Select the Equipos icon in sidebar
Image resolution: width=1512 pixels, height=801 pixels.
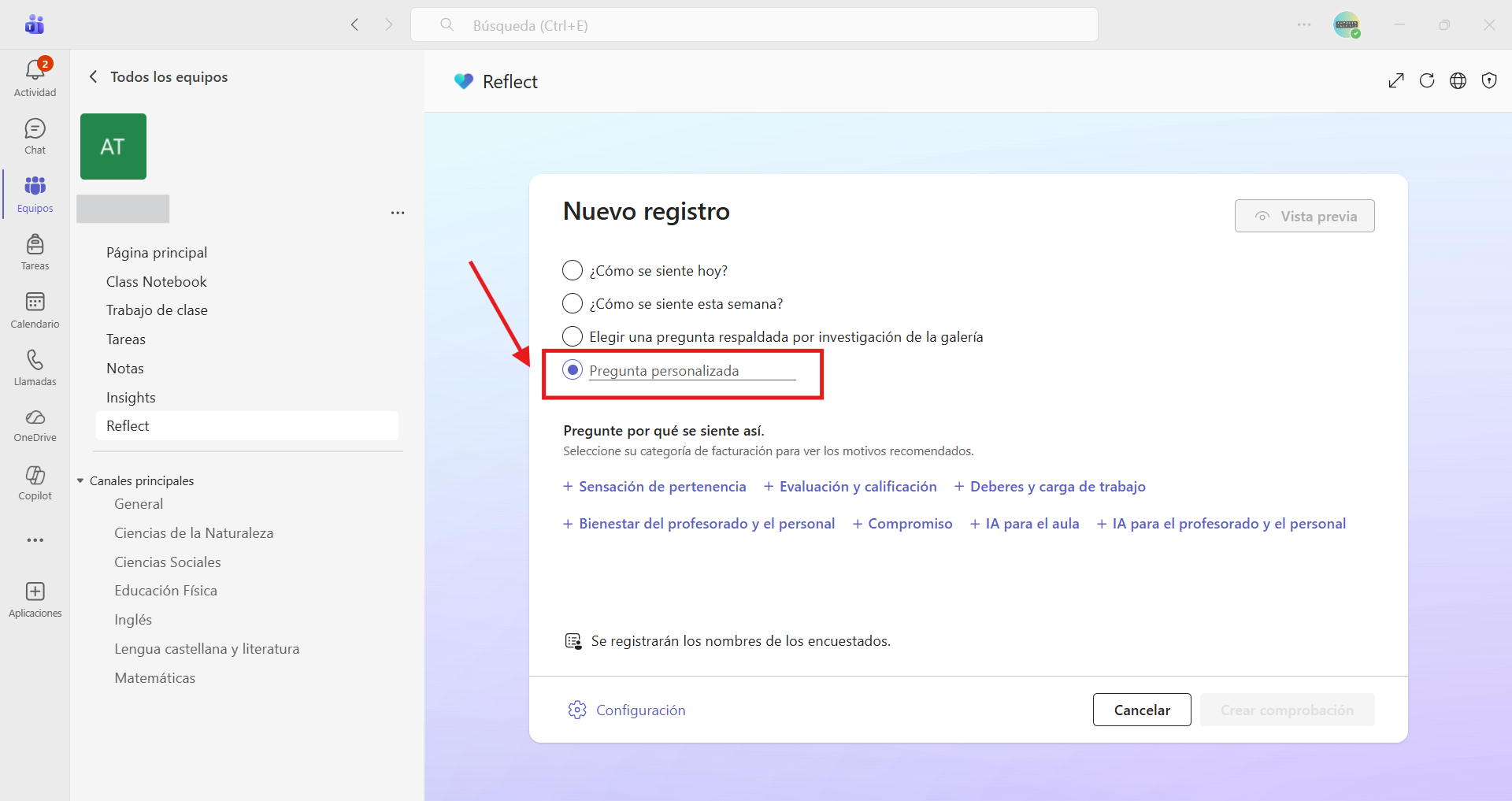pyautogui.click(x=35, y=194)
